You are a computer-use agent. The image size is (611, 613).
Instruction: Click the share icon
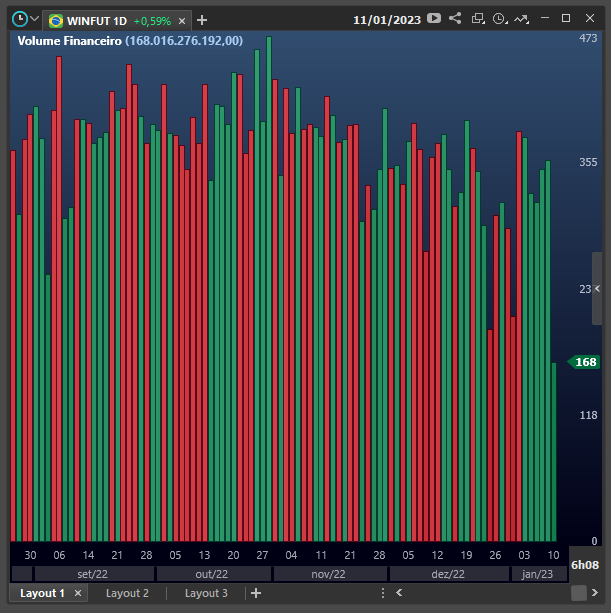click(455, 18)
